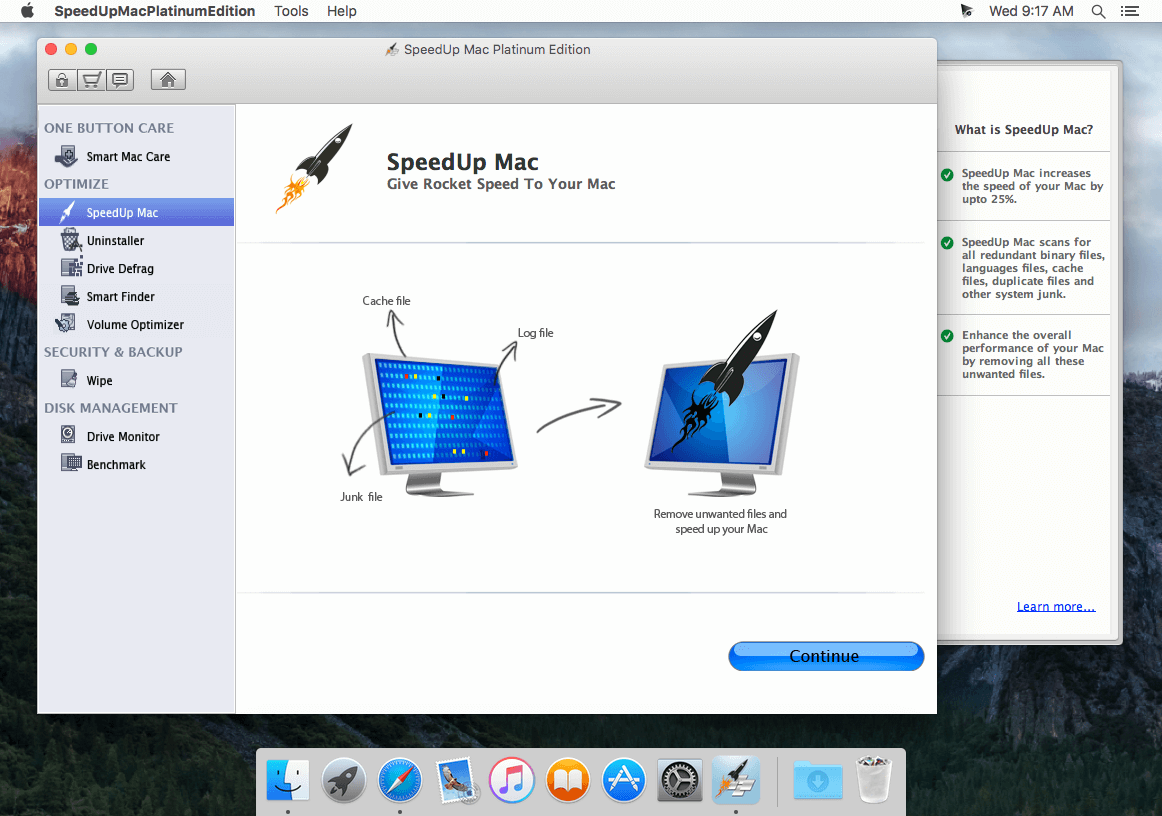Viewport: 1162px width, 816px height.
Task: Go to the Home toolbar icon
Action: point(168,79)
